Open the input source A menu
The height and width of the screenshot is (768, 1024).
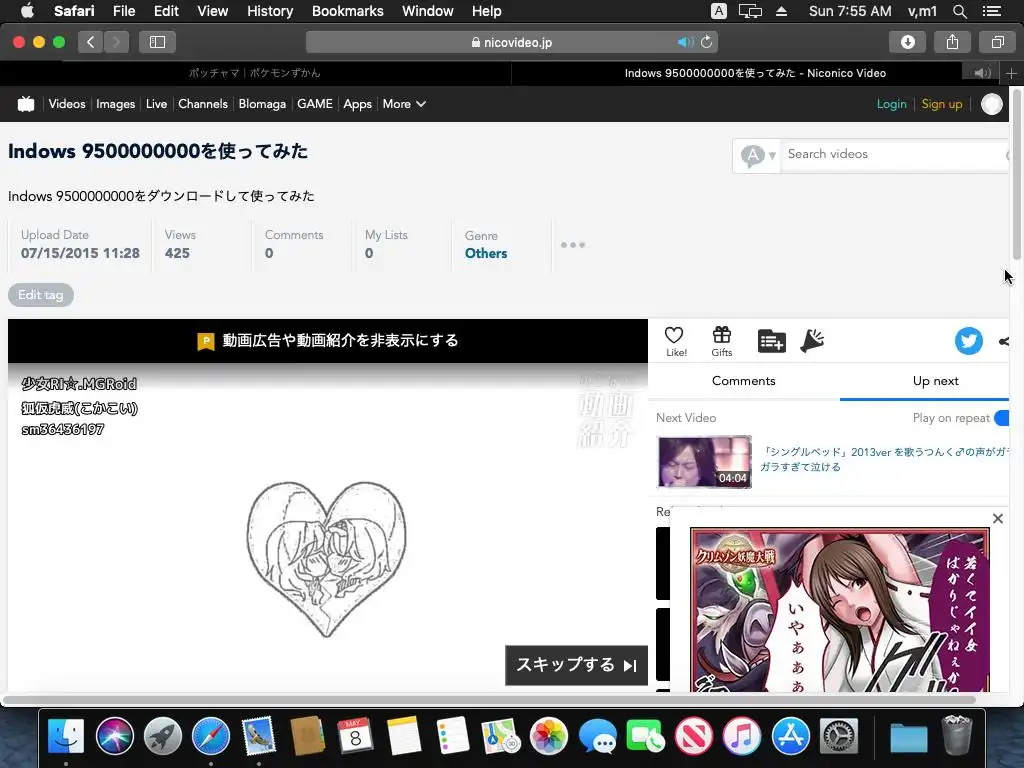click(718, 11)
